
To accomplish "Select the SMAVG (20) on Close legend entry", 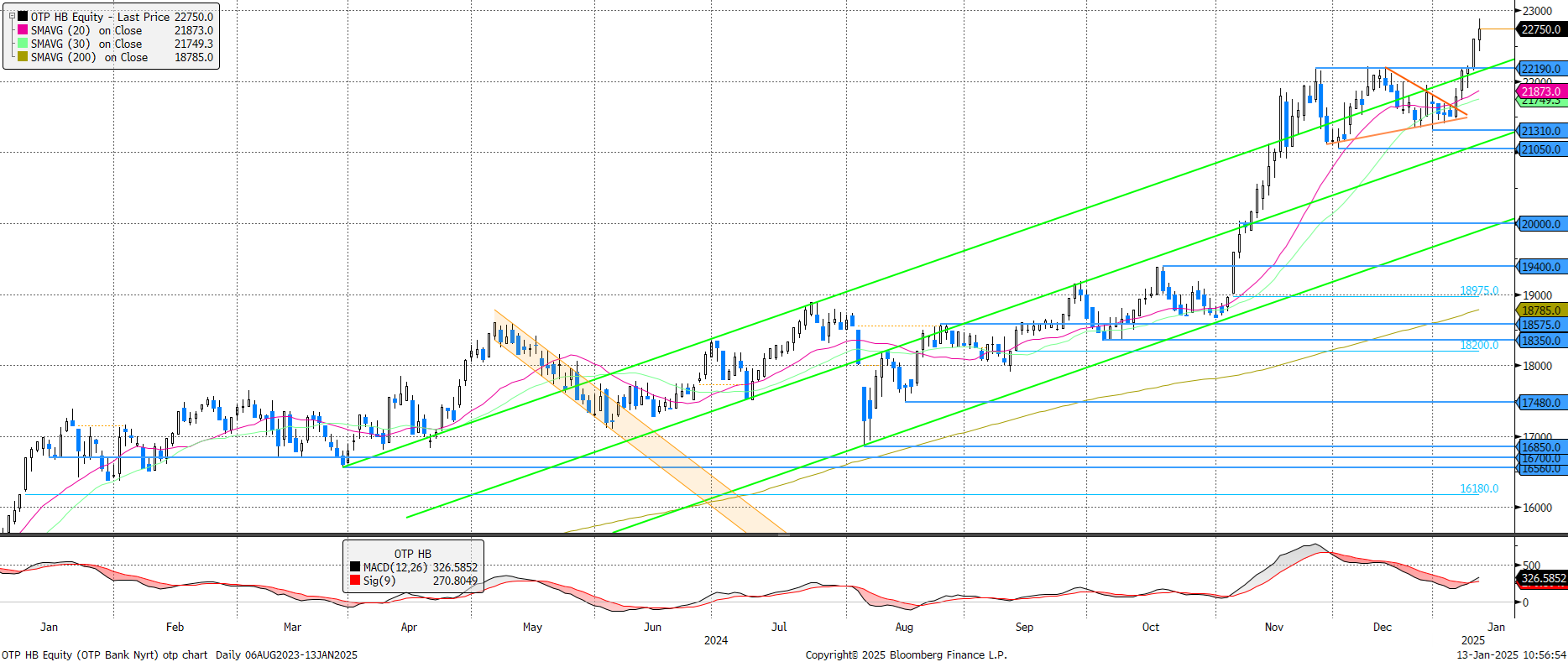I will click(86, 30).
